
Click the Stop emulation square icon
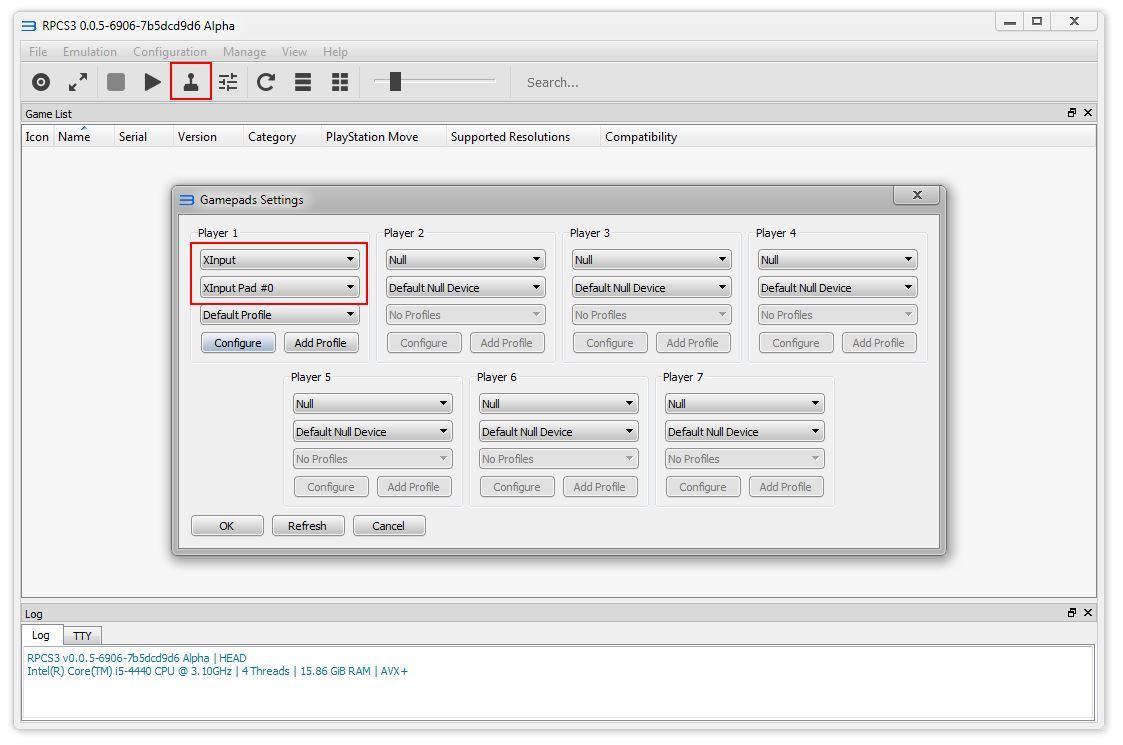point(116,82)
